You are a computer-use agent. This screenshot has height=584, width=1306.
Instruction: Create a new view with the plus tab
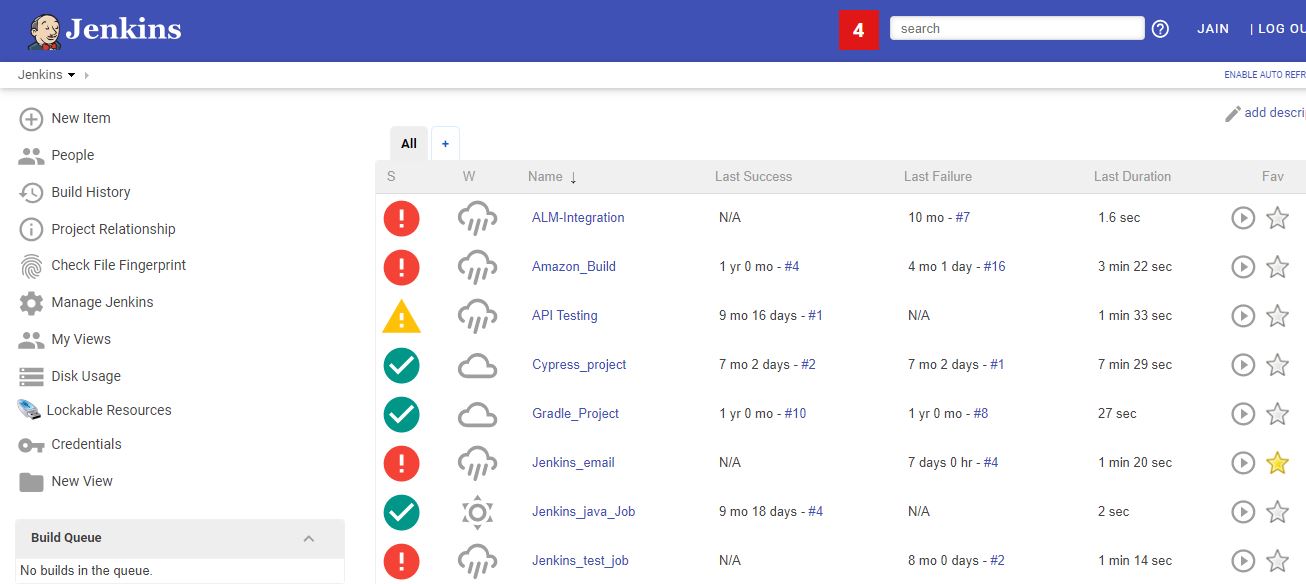(445, 143)
